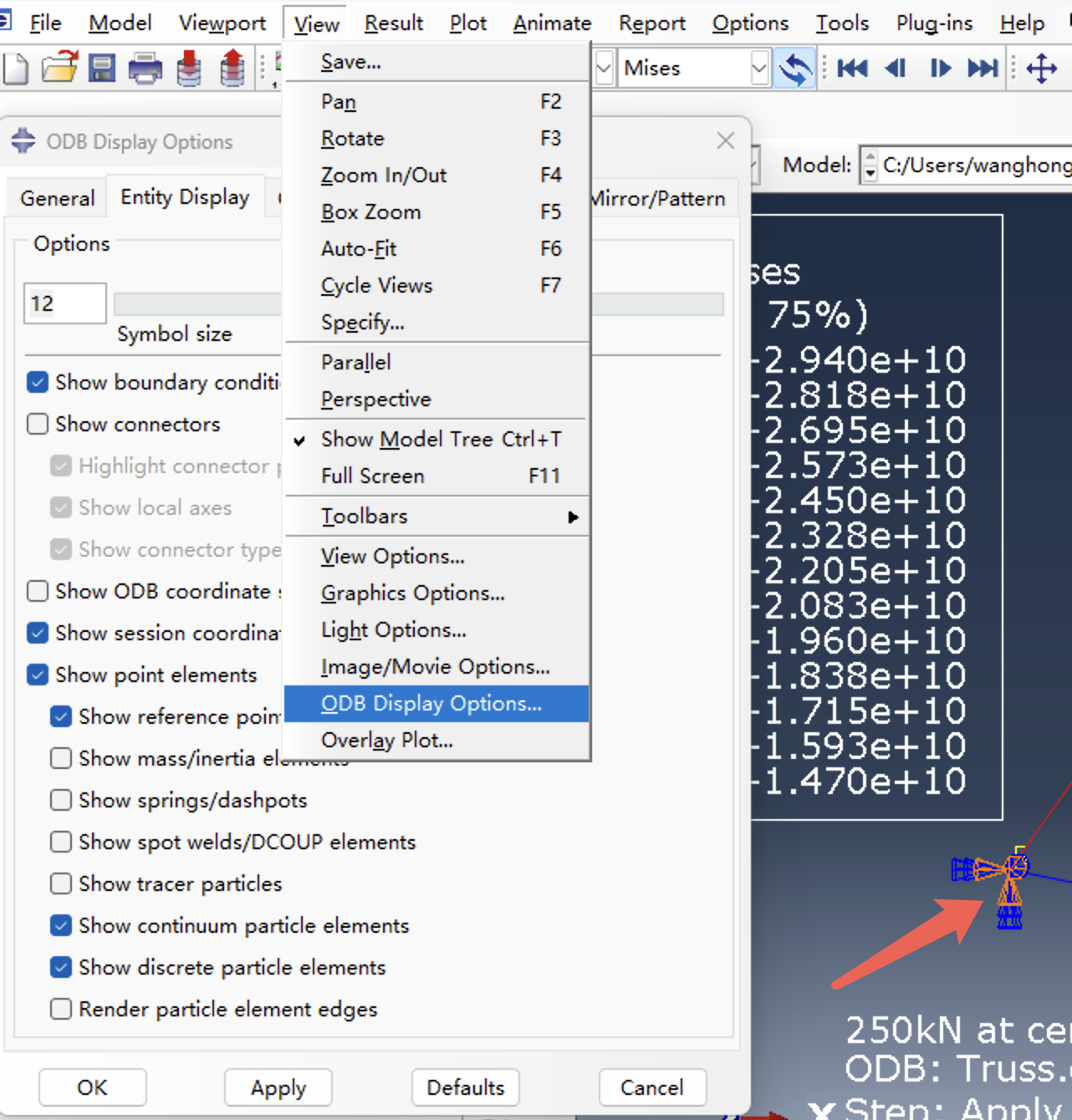
Task: Expand the Toolbars submenu
Action: tap(435, 517)
